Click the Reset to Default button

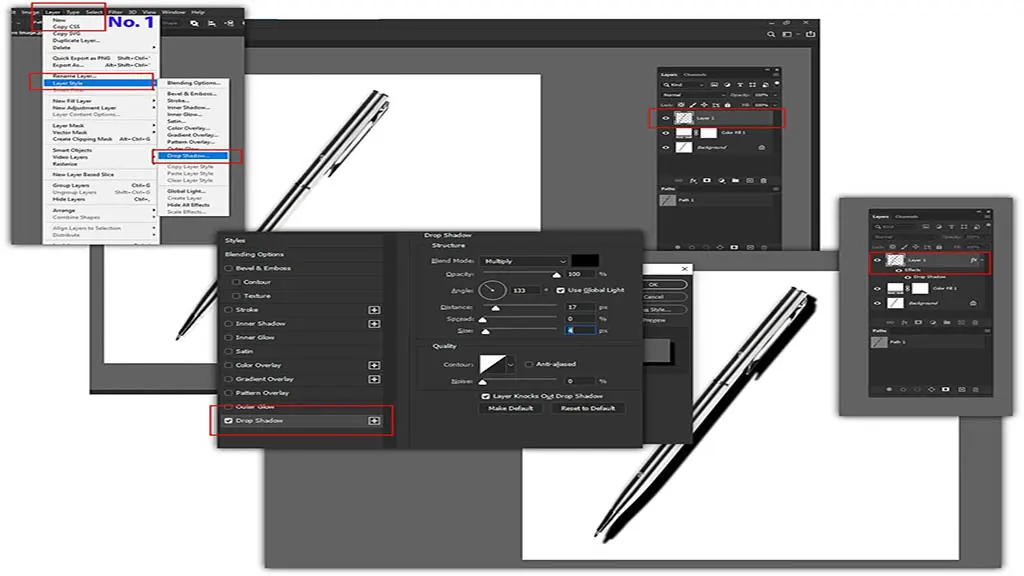pos(588,409)
